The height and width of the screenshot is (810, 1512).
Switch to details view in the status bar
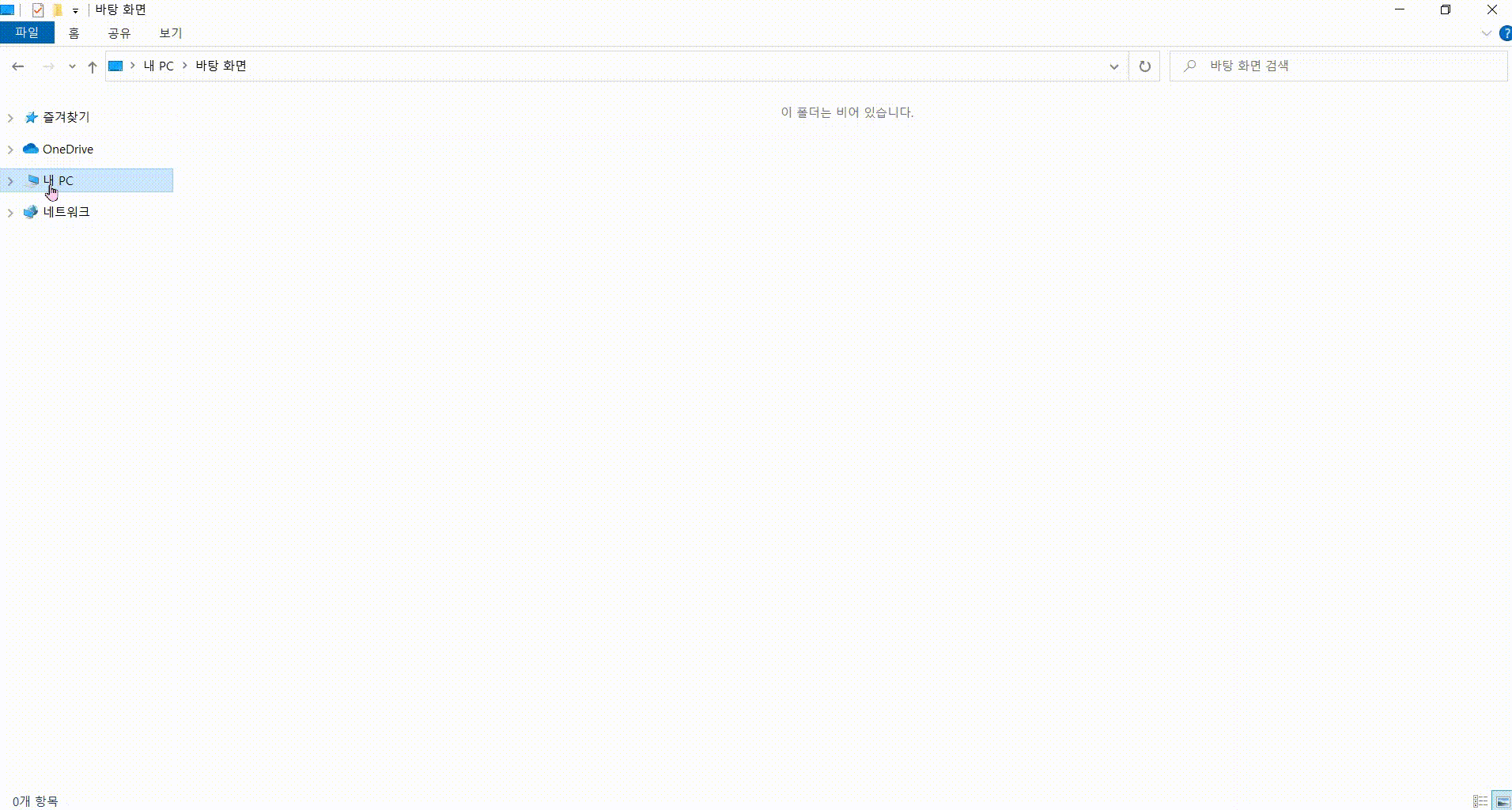coord(1480,801)
